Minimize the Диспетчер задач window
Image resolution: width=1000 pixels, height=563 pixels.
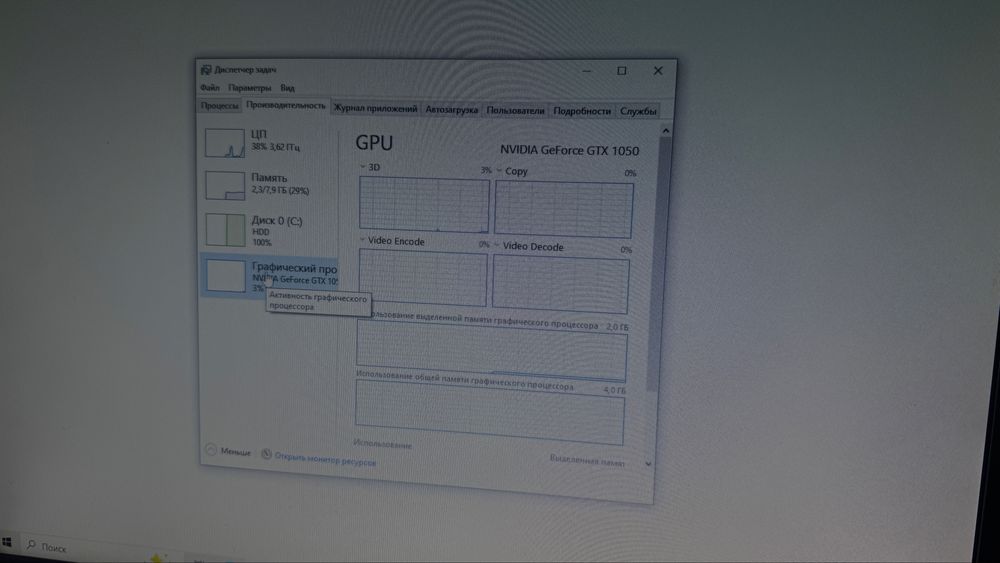[x=587, y=70]
